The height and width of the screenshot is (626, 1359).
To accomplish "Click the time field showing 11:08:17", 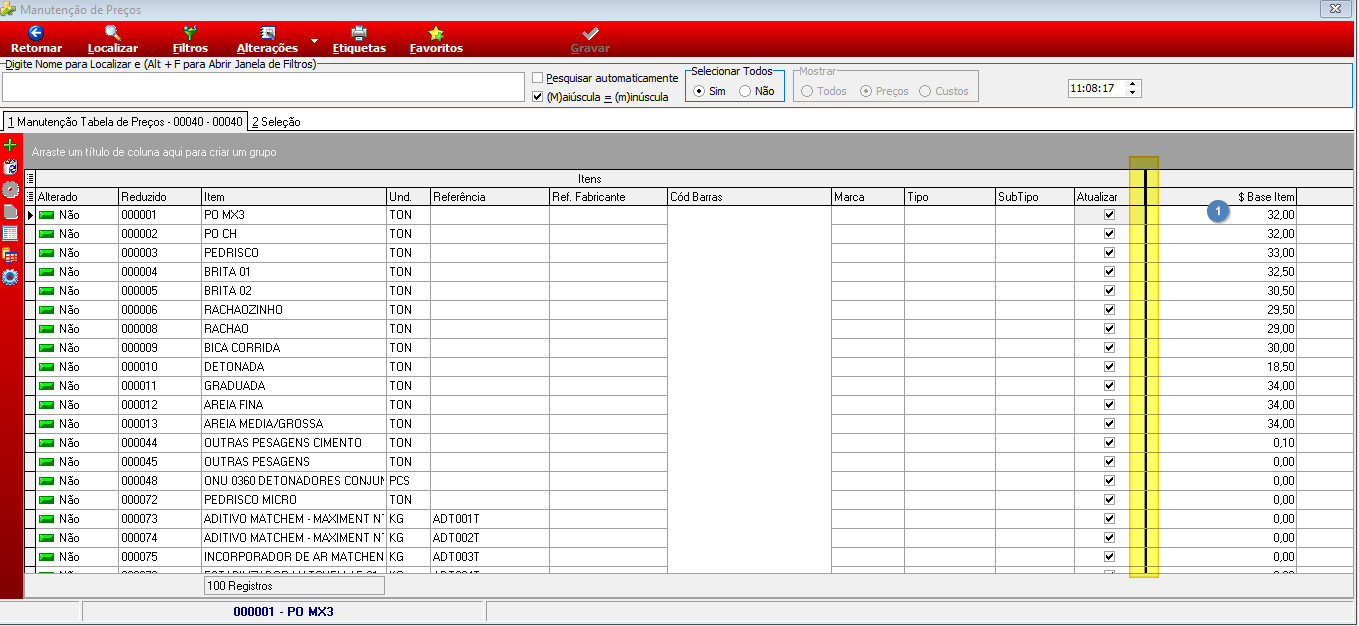I will pyautogui.click(x=1097, y=89).
